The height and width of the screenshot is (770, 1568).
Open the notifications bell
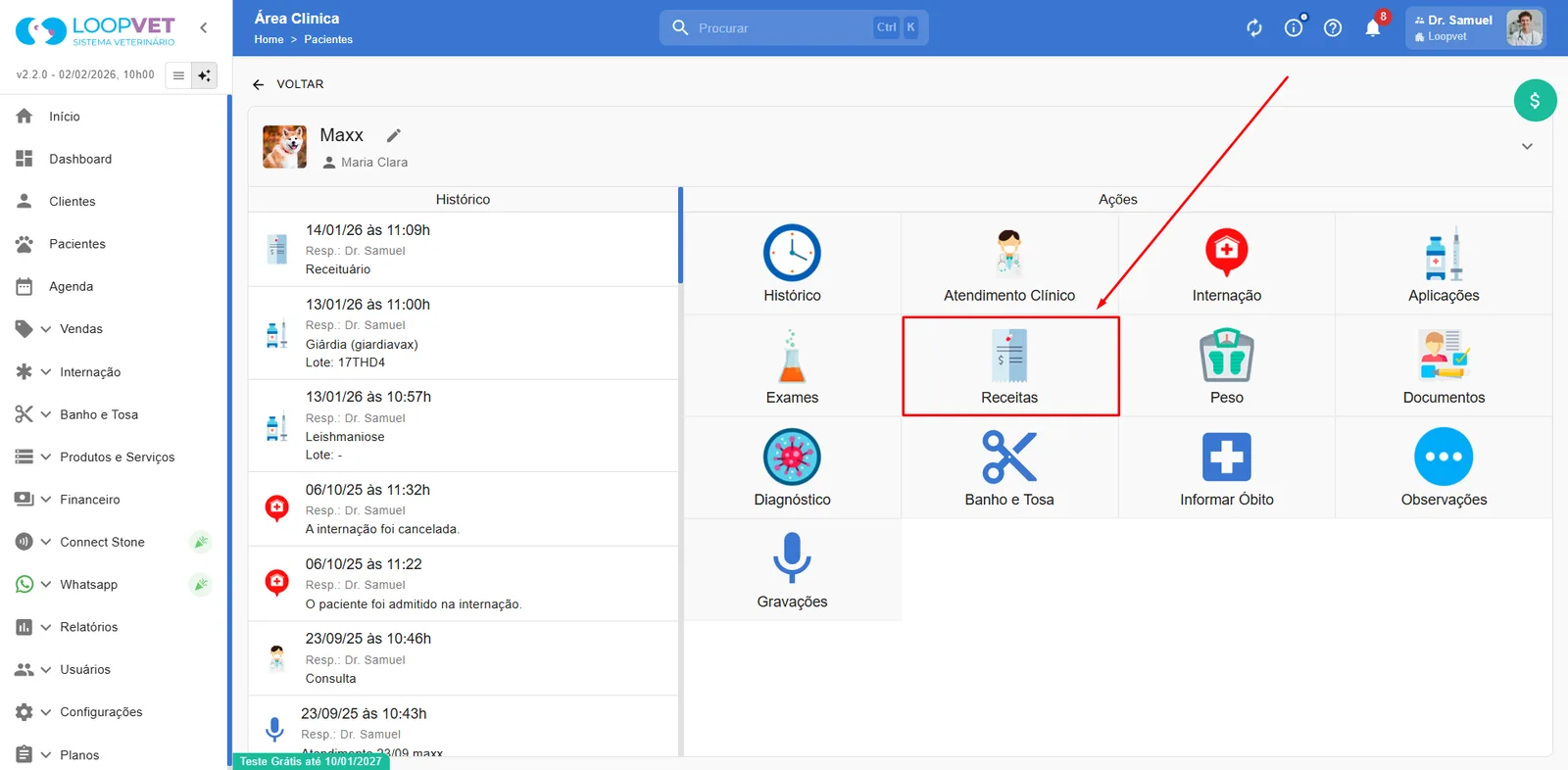[x=1373, y=27]
